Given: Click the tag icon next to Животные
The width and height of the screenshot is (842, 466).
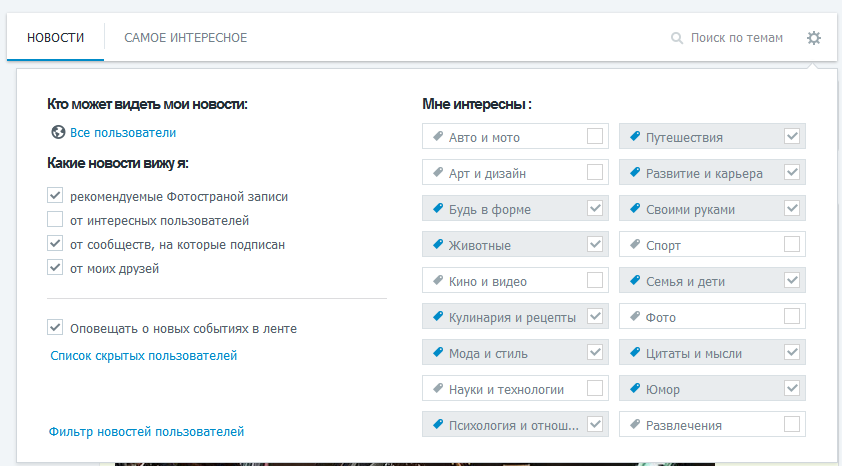Looking at the screenshot, I should click(438, 244).
